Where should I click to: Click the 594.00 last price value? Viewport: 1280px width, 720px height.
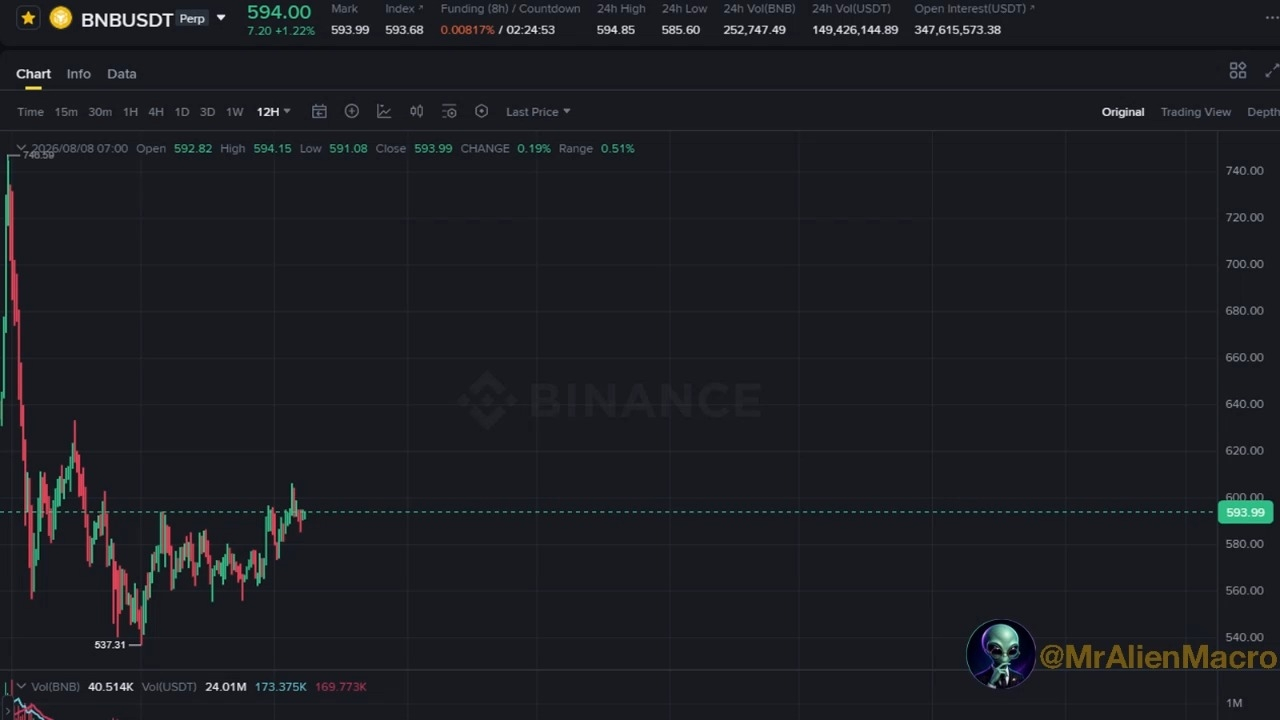[279, 12]
